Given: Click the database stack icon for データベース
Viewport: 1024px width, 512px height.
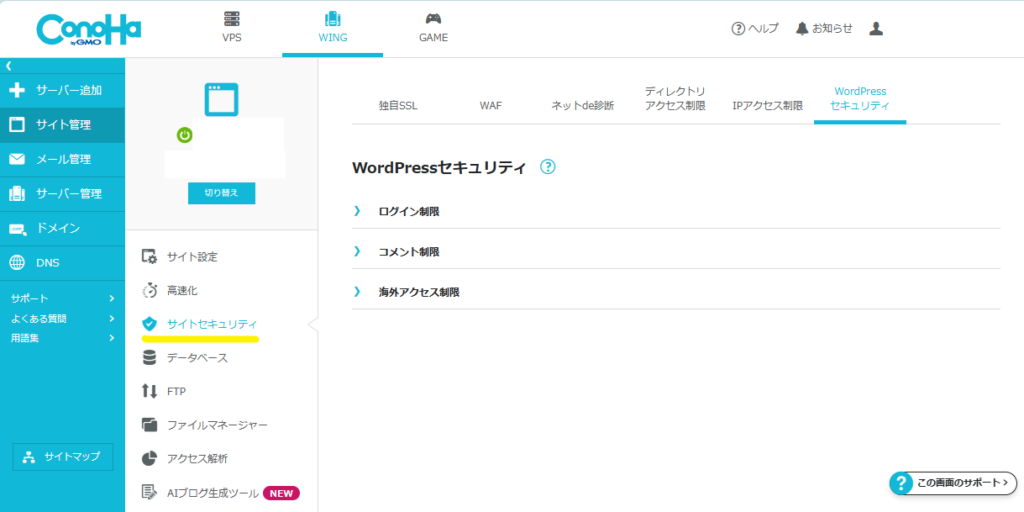Looking at the screenshot, I should point(150,358).
